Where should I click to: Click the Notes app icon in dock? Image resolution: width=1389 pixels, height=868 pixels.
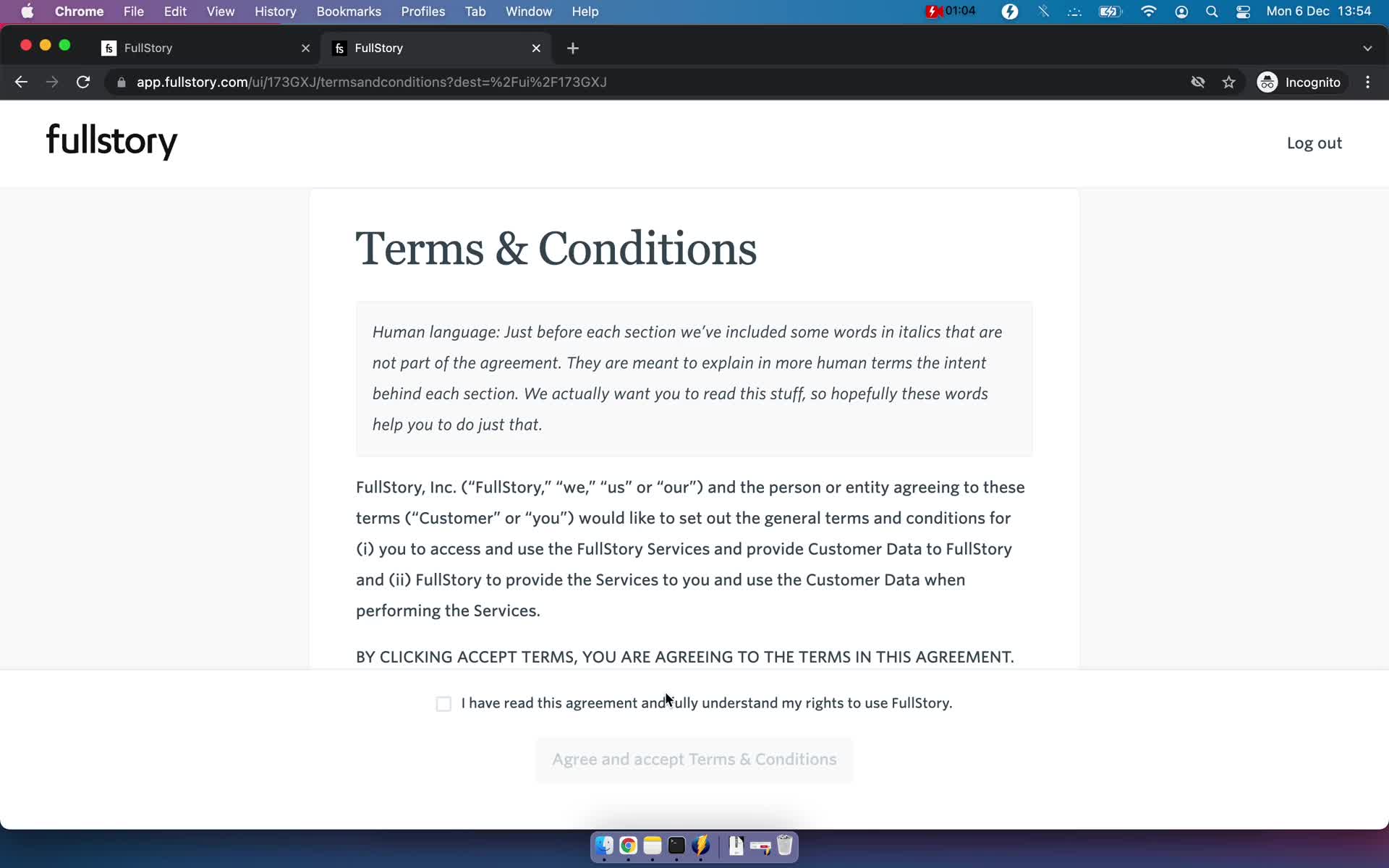651,846
